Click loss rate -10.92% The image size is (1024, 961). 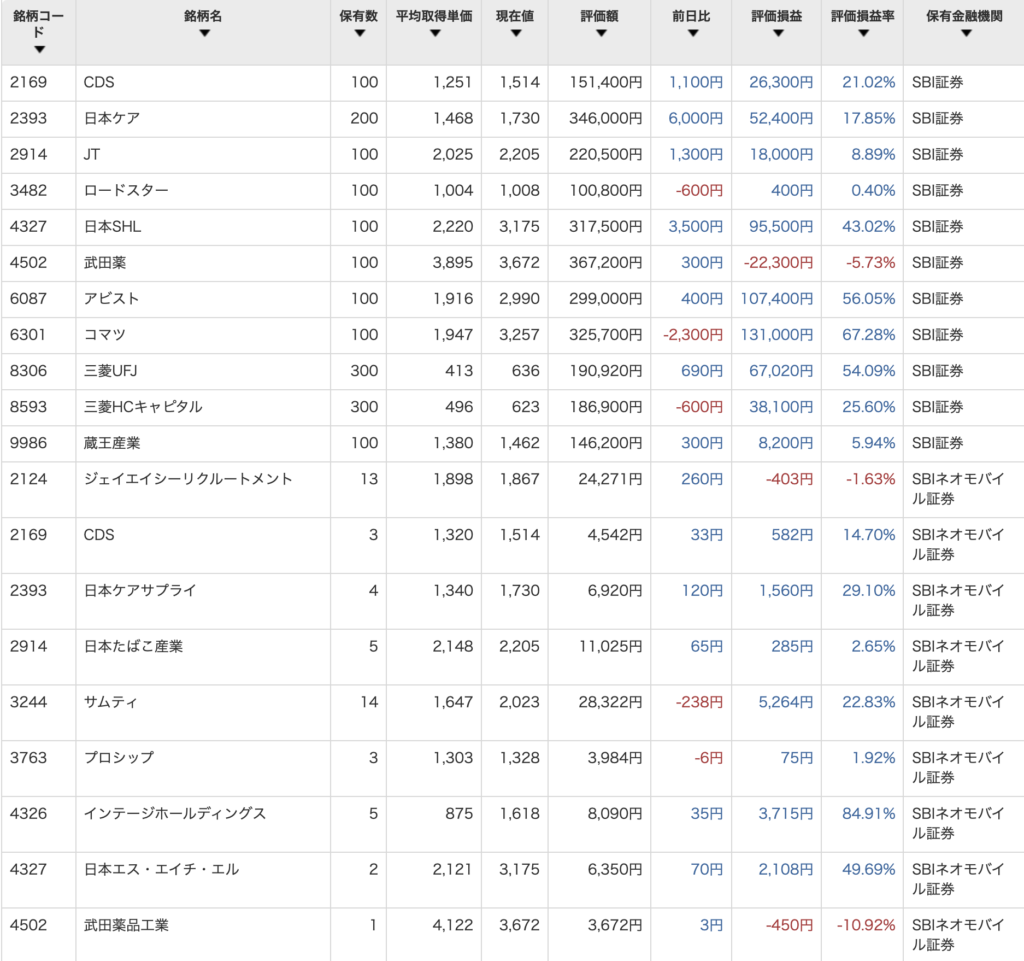(866, 925)
